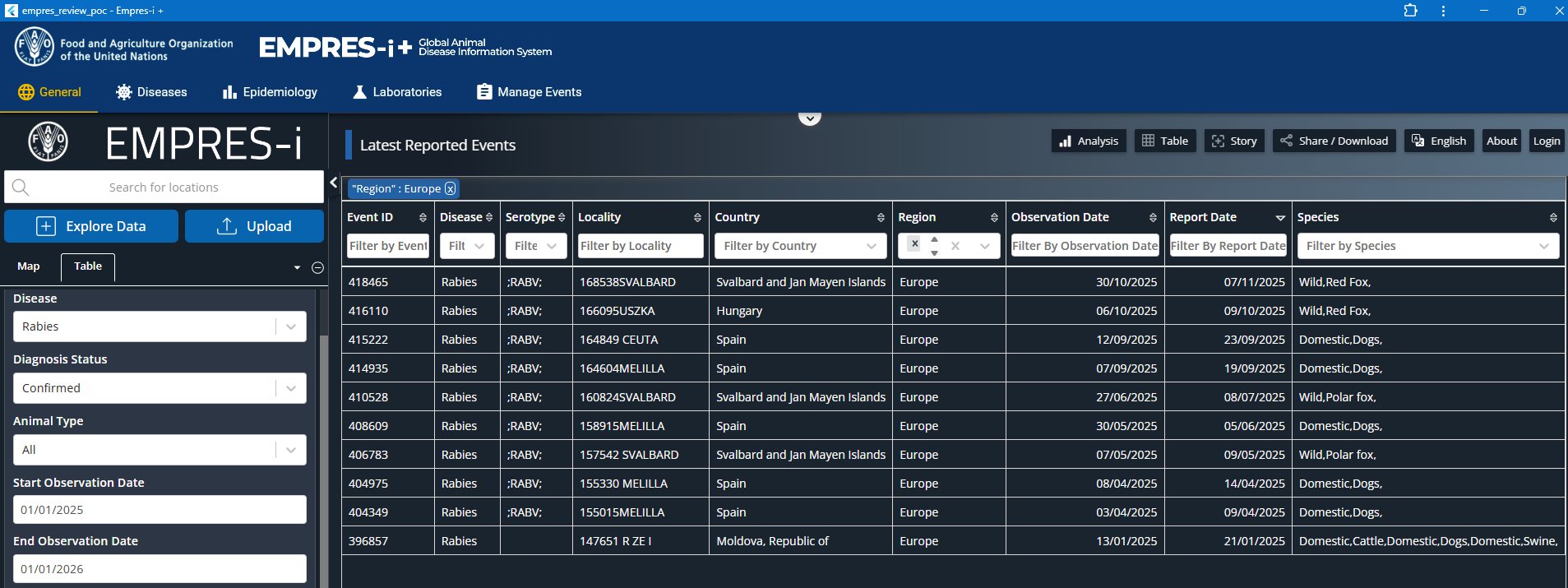Open the Disease column filter dropdown
1568x588 pixels.
(467, 246)
